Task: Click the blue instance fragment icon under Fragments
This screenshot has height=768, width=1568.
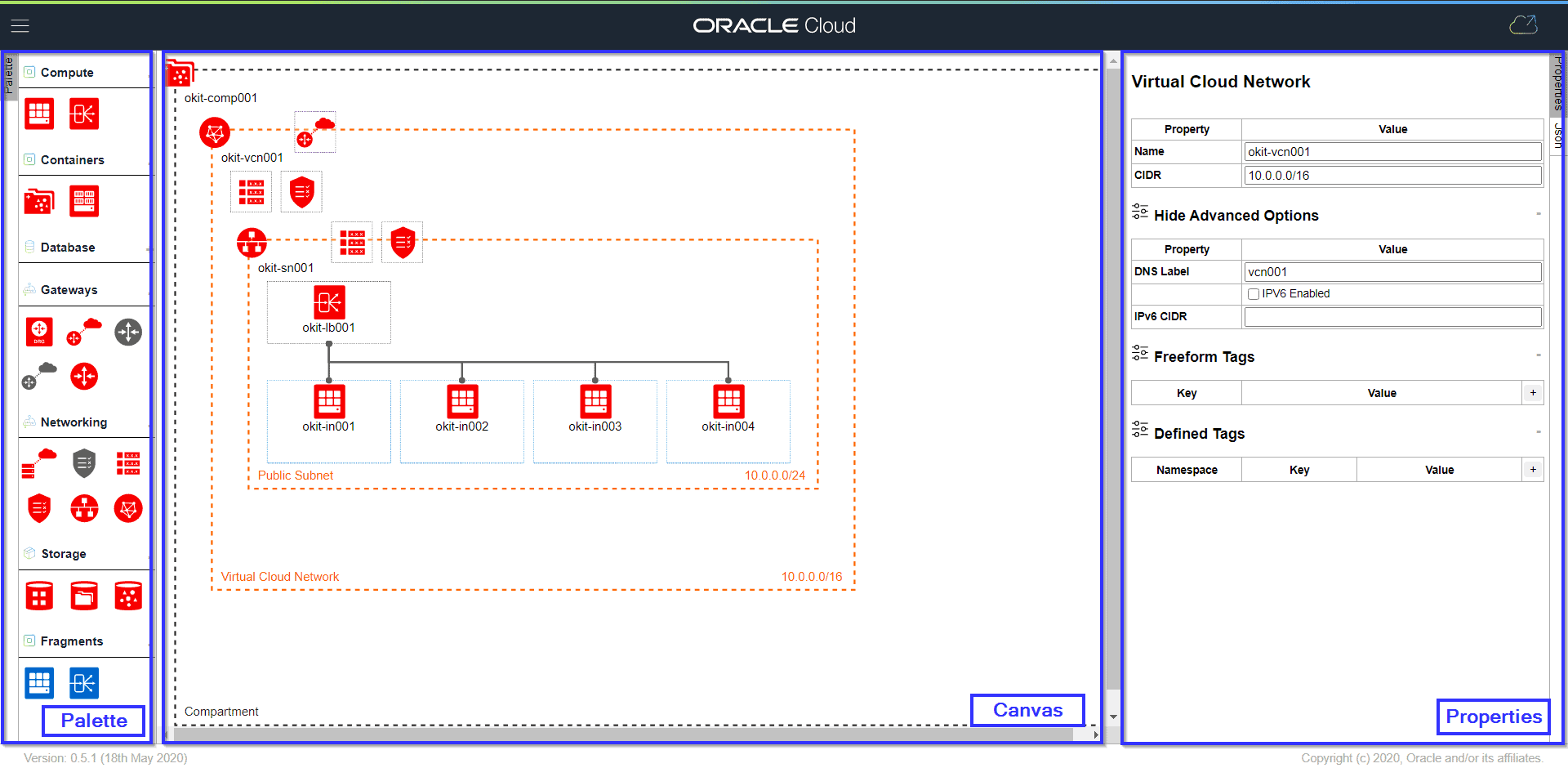Action: [38, 683]
